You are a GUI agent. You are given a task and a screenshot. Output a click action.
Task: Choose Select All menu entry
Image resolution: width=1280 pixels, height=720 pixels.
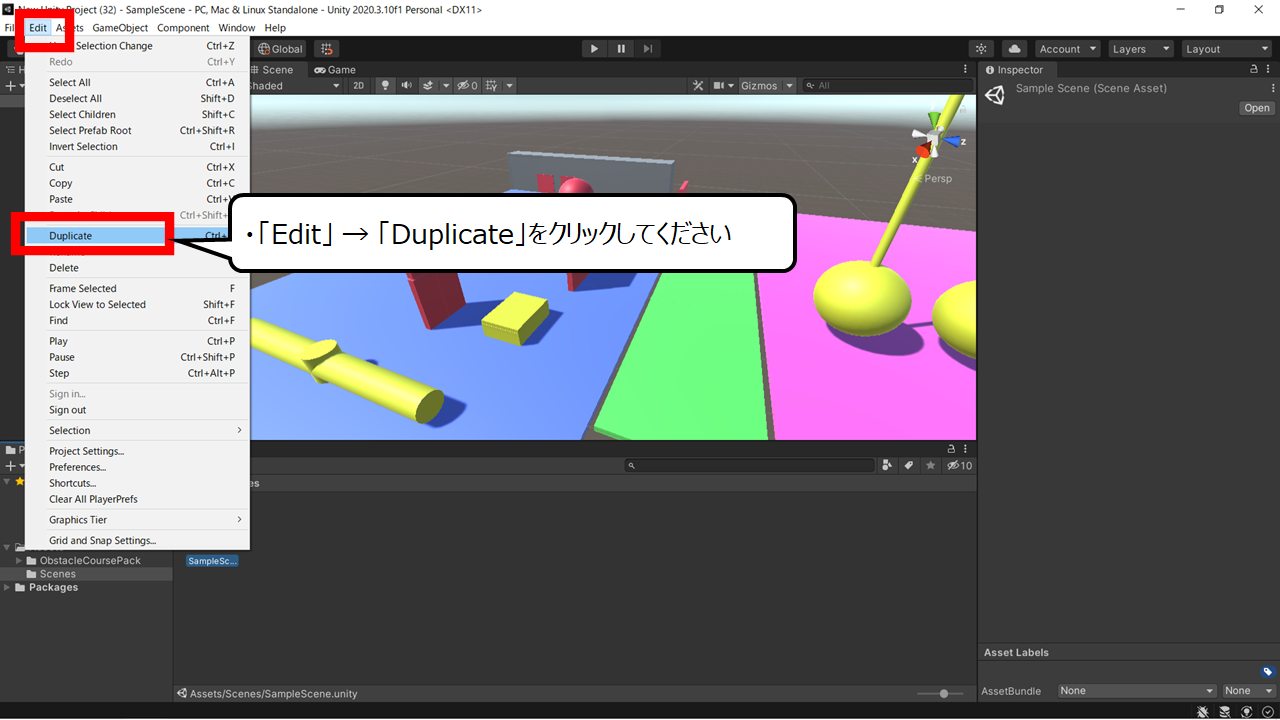pyautogui.click(x=137, y=83)
